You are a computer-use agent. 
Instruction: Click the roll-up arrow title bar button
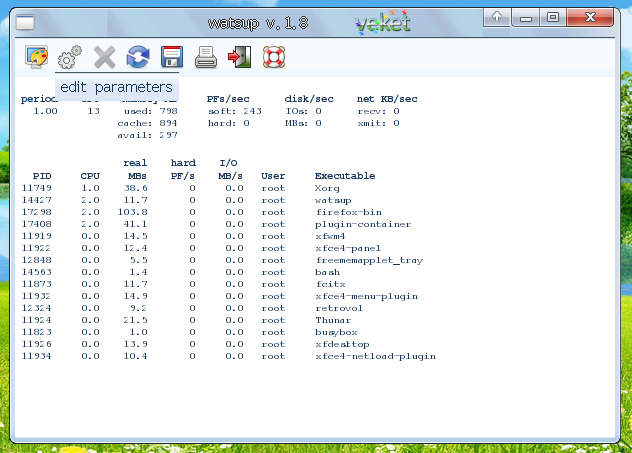pos(497,17)
